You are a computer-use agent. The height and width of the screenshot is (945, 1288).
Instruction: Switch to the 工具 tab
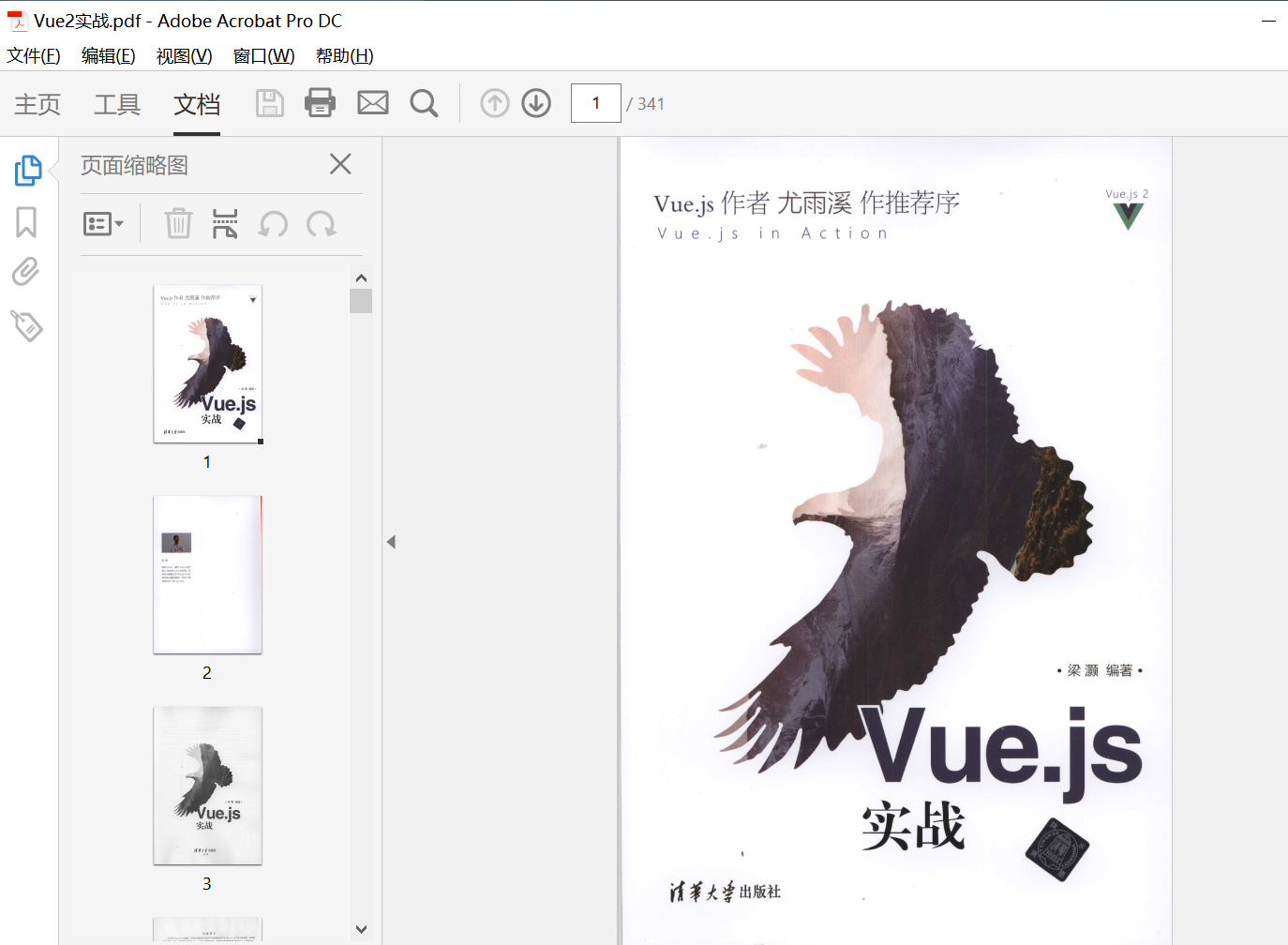click(x=117, y=104)
